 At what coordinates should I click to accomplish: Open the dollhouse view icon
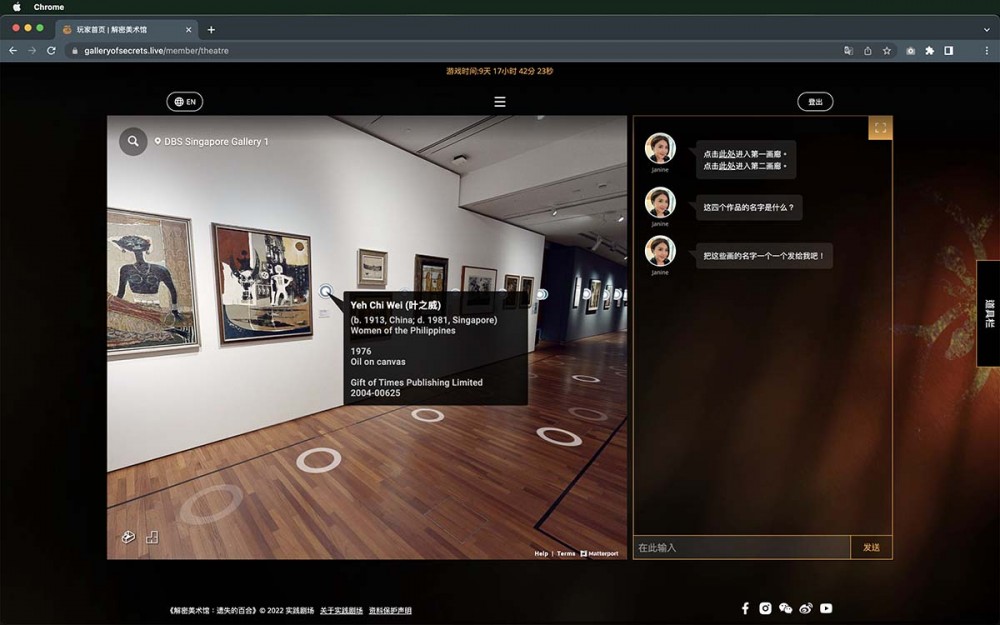point(128,537)
